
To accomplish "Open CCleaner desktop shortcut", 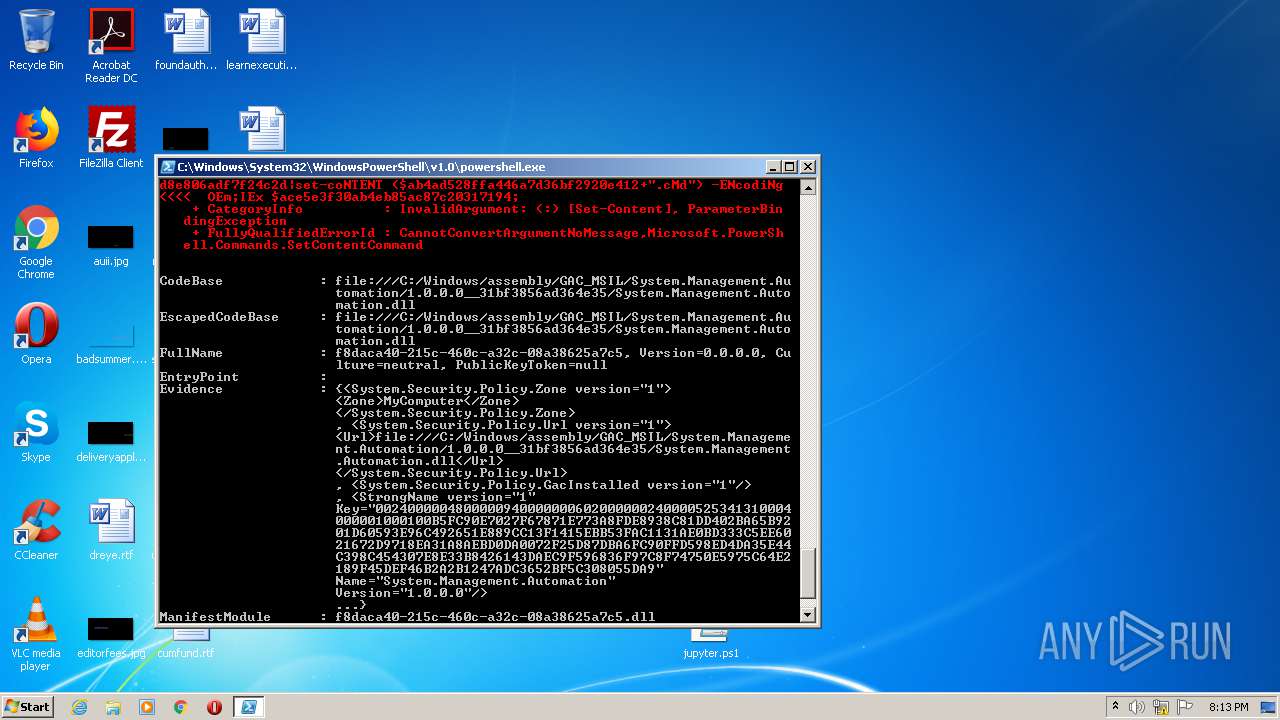I will (x=36, y=530).
